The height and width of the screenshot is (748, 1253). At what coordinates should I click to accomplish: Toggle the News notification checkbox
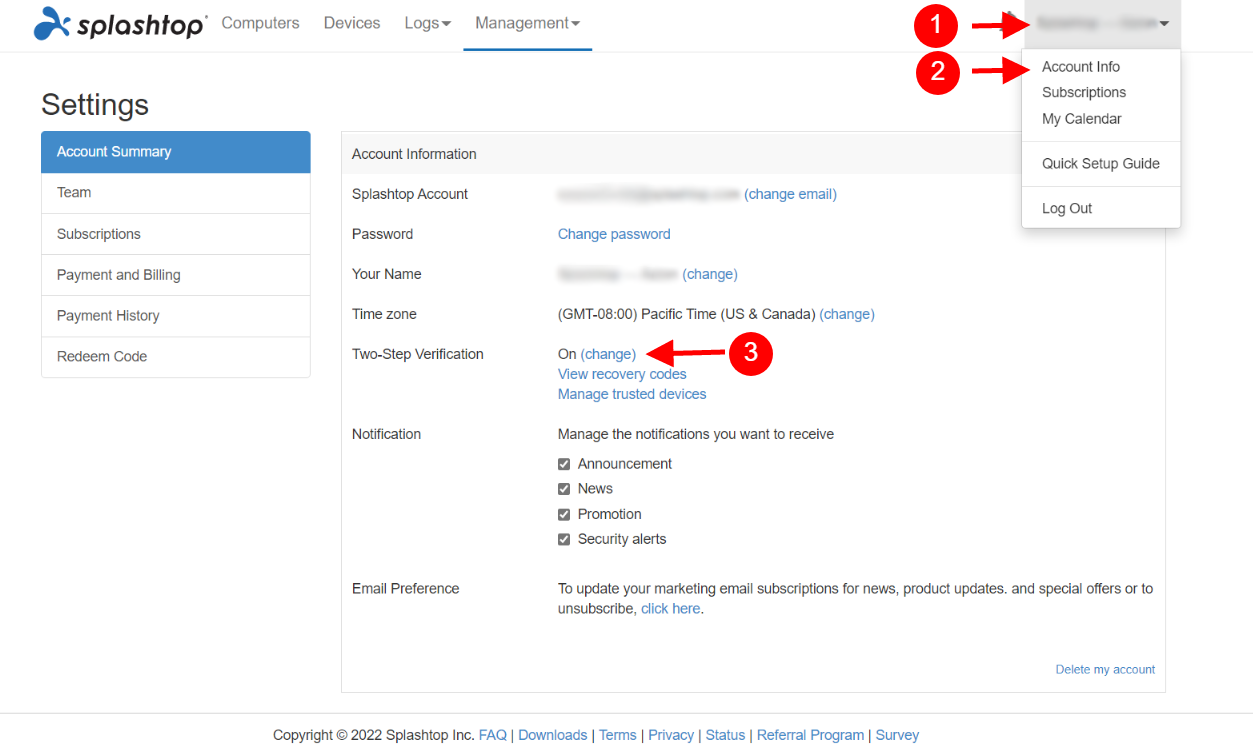click(564, 489)
